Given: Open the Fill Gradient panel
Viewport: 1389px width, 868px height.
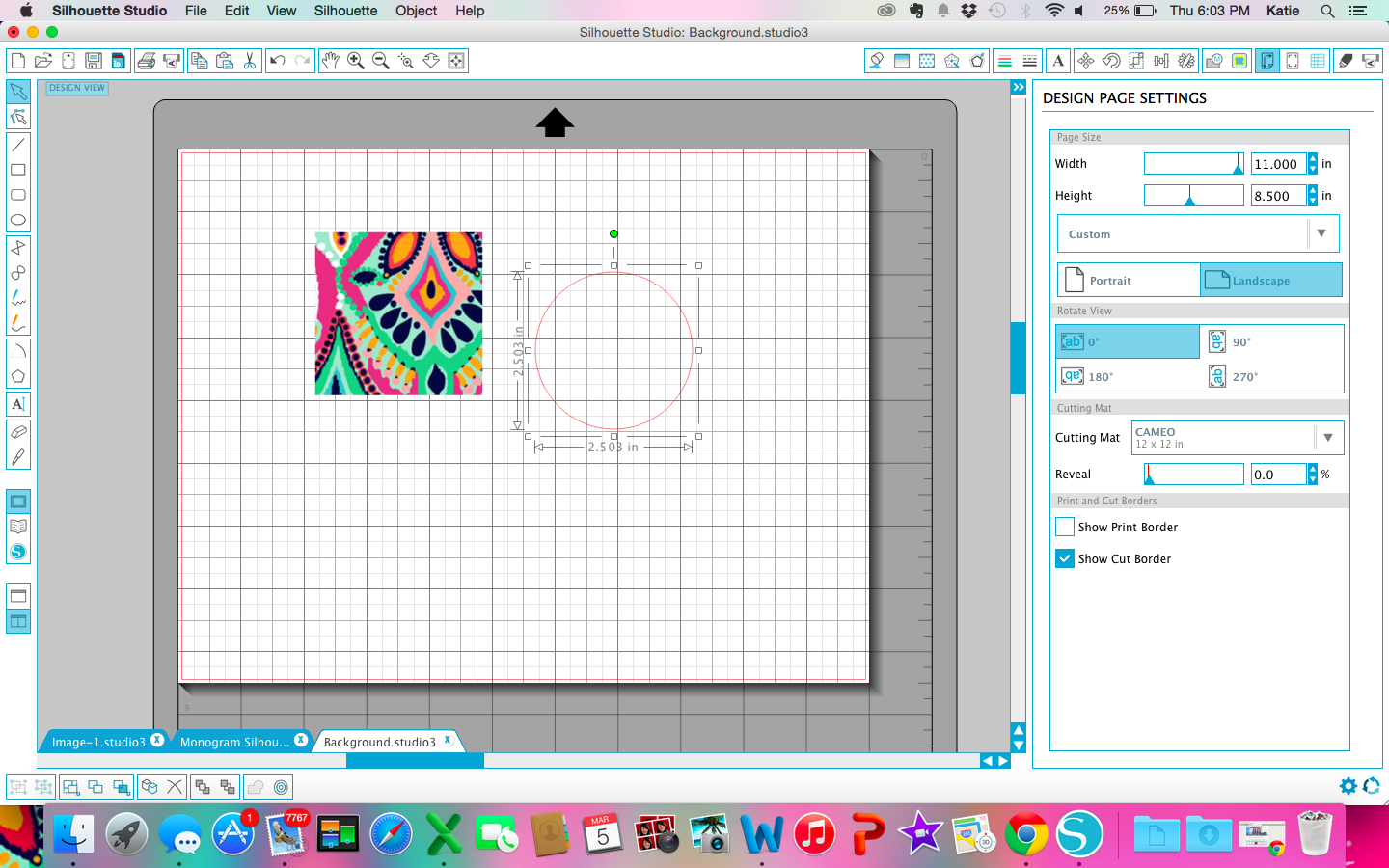Looking at the screenshot, I should tap(902, 61).
